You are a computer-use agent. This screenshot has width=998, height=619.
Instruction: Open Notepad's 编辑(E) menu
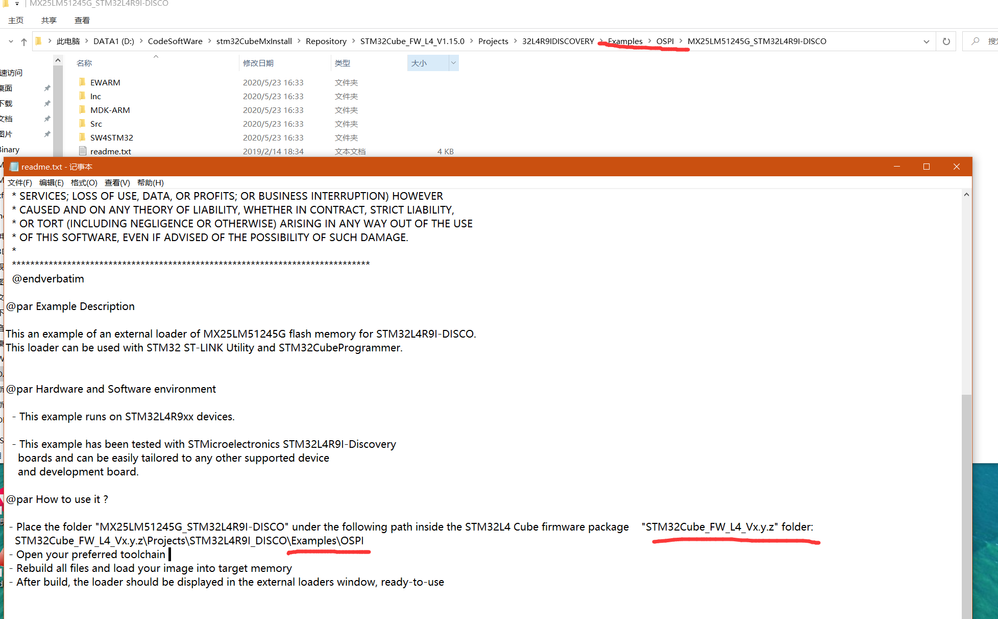(52, 183)
